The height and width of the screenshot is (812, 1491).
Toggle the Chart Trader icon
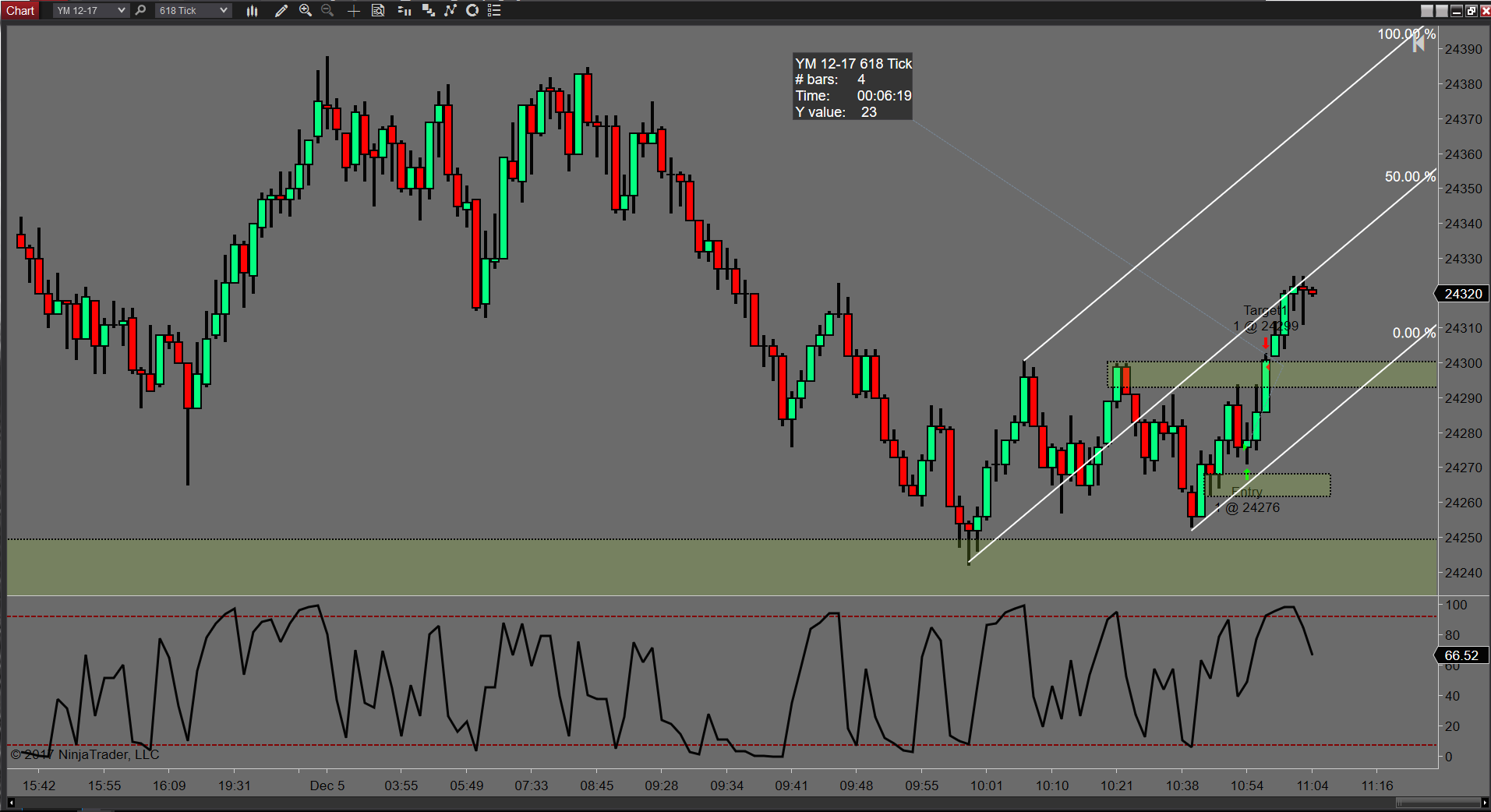[x=404, y=10]
